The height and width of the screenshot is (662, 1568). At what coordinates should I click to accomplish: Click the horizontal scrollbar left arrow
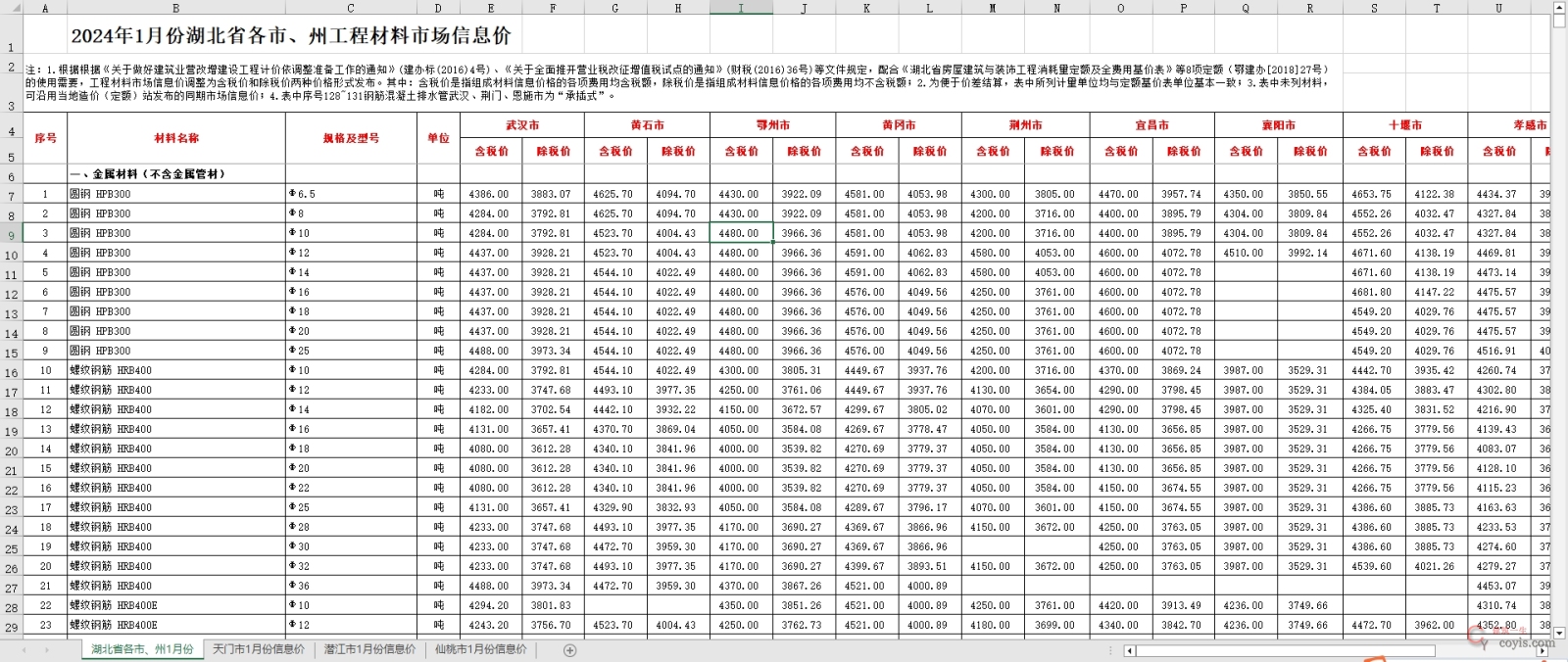(x=1130, y=650)
